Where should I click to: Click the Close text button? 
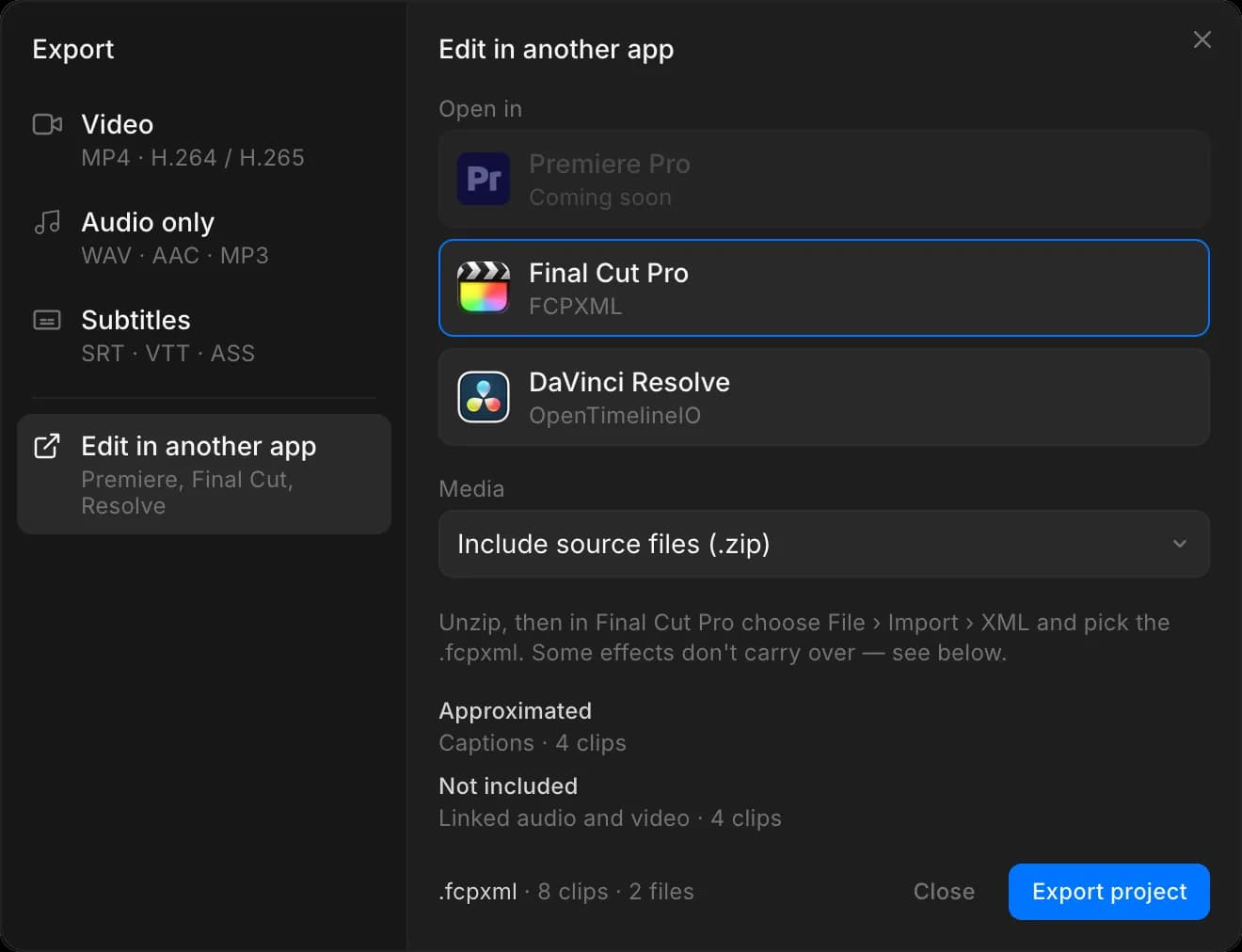tap(944, 892)
